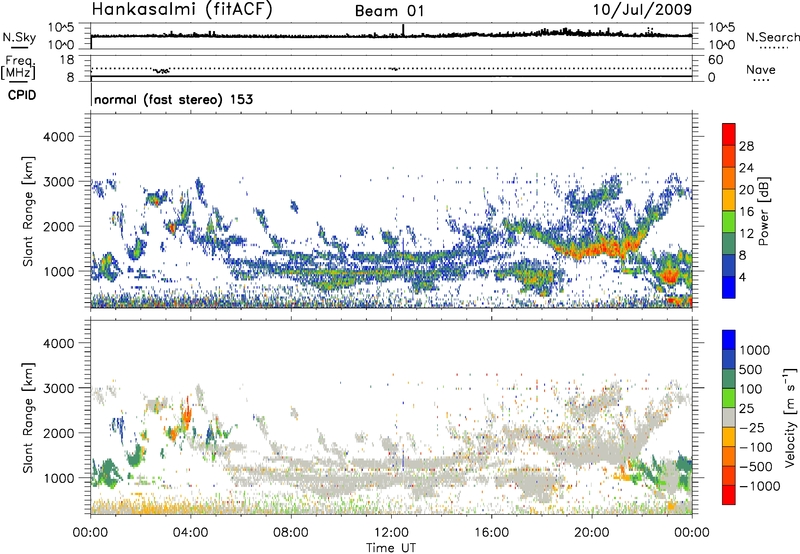The width and height of the screenshot is (800, 554).
Task: Click the 4000 tick in velocity panel
Action: (59, 343)
